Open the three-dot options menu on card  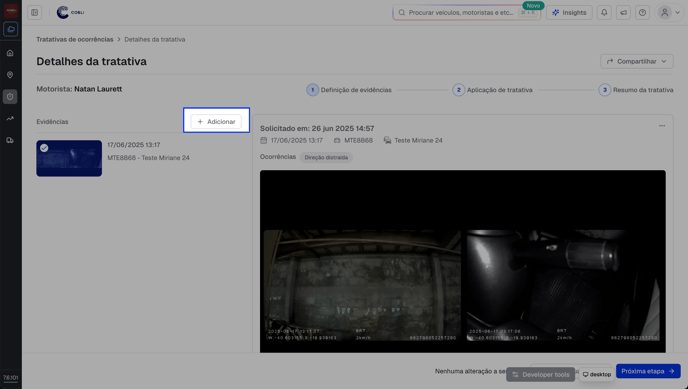[662, 126]
